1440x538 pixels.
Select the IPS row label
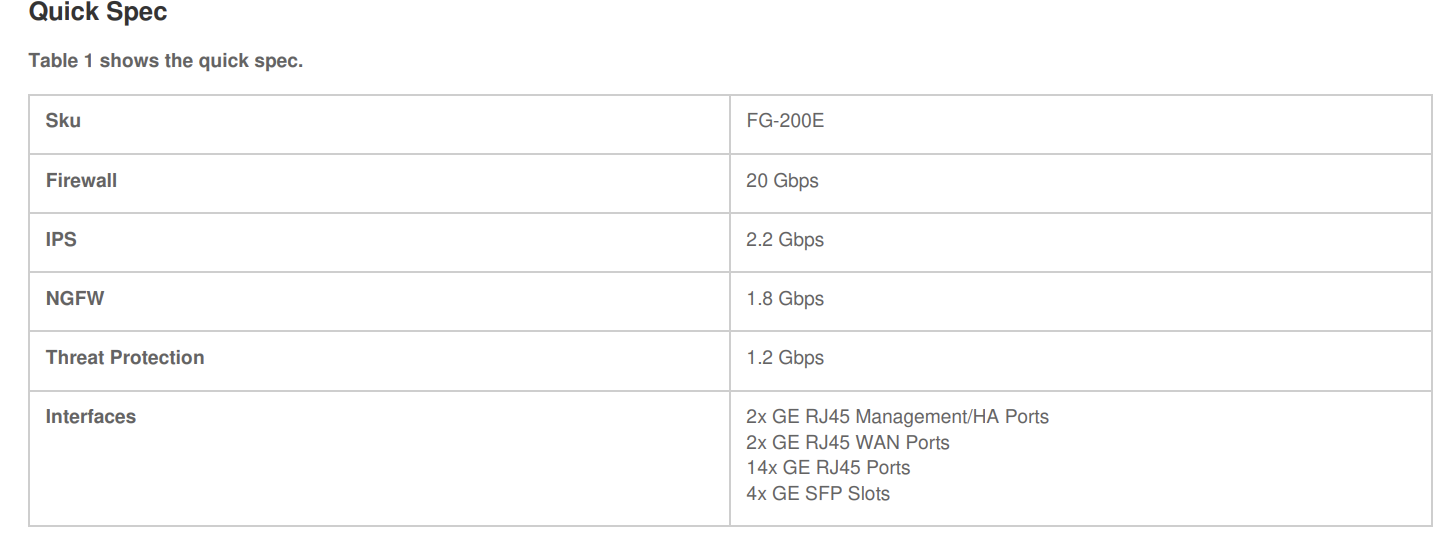61,240
